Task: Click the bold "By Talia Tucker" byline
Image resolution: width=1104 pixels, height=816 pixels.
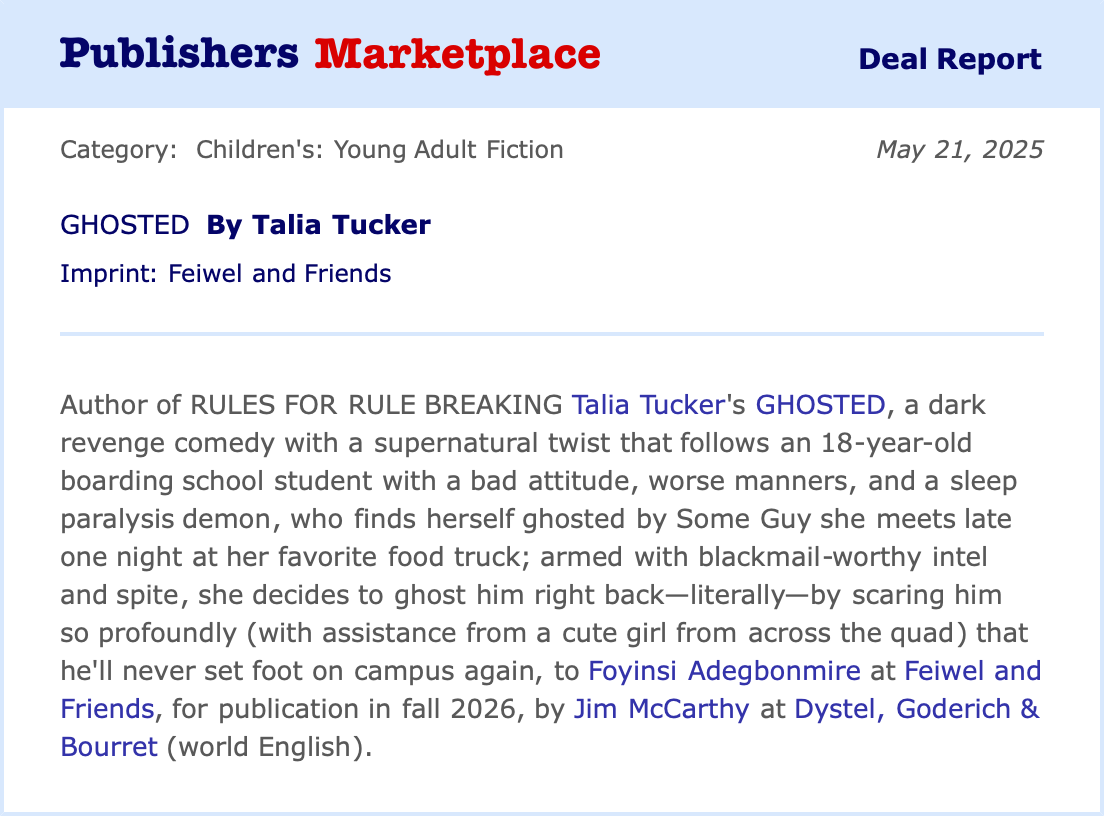Action: tap(318, 225)
